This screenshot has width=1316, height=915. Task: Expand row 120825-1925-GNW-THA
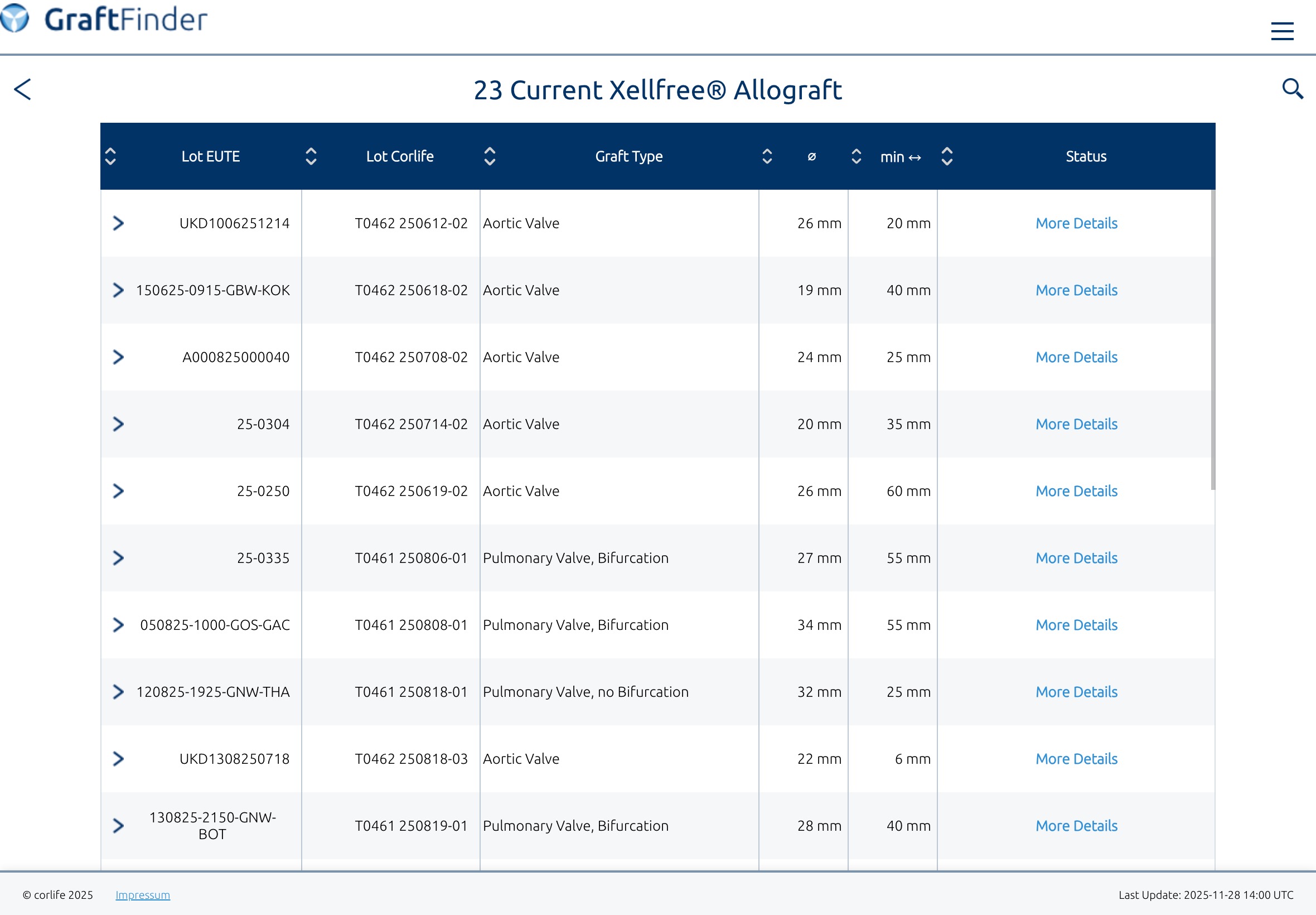[118, 692]
